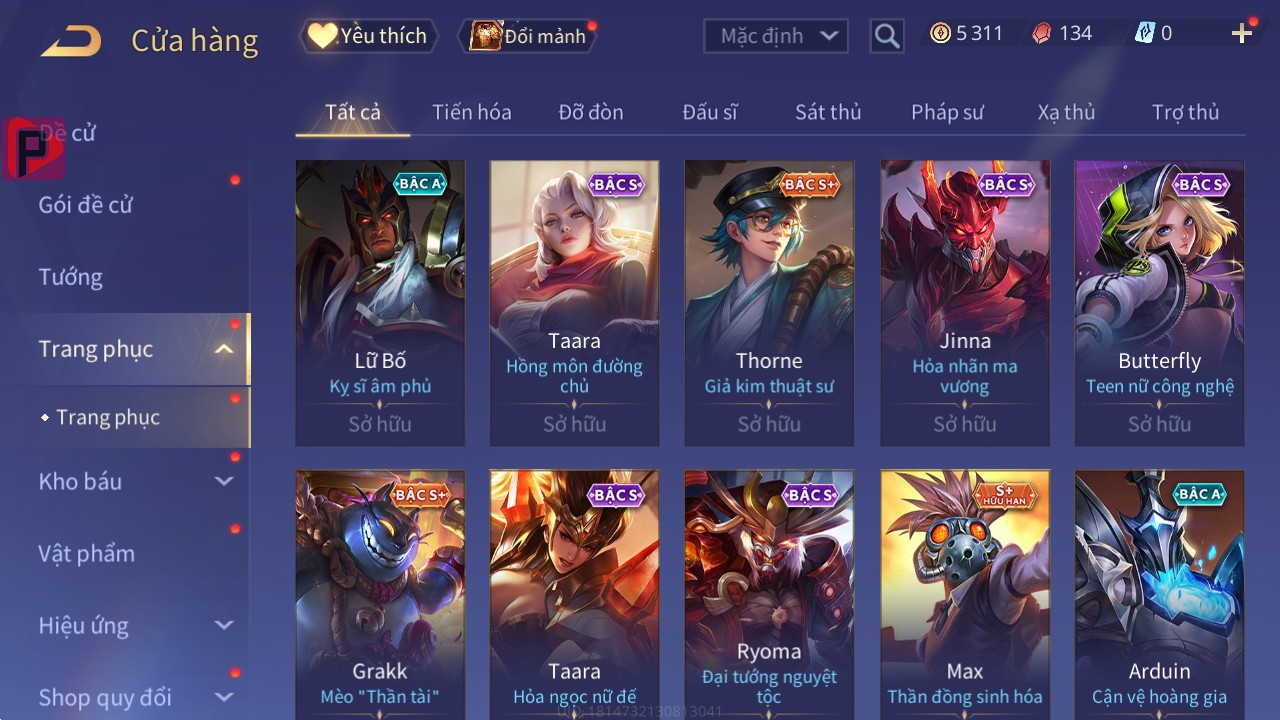
Task: Select the Tiến hóa tab
Action: pyautogui.click(x=472, y=112)
